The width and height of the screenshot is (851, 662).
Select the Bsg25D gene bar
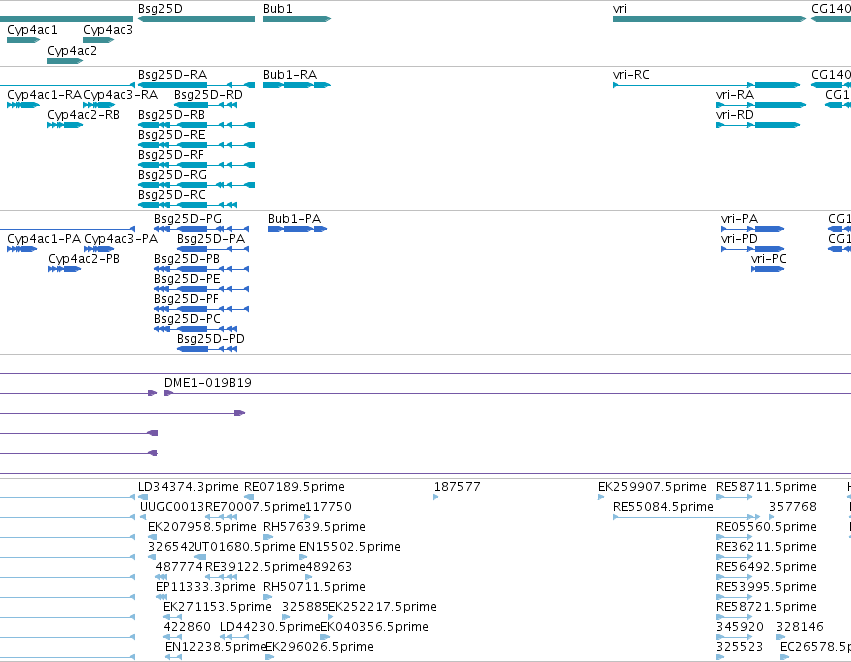pos(196,19)
